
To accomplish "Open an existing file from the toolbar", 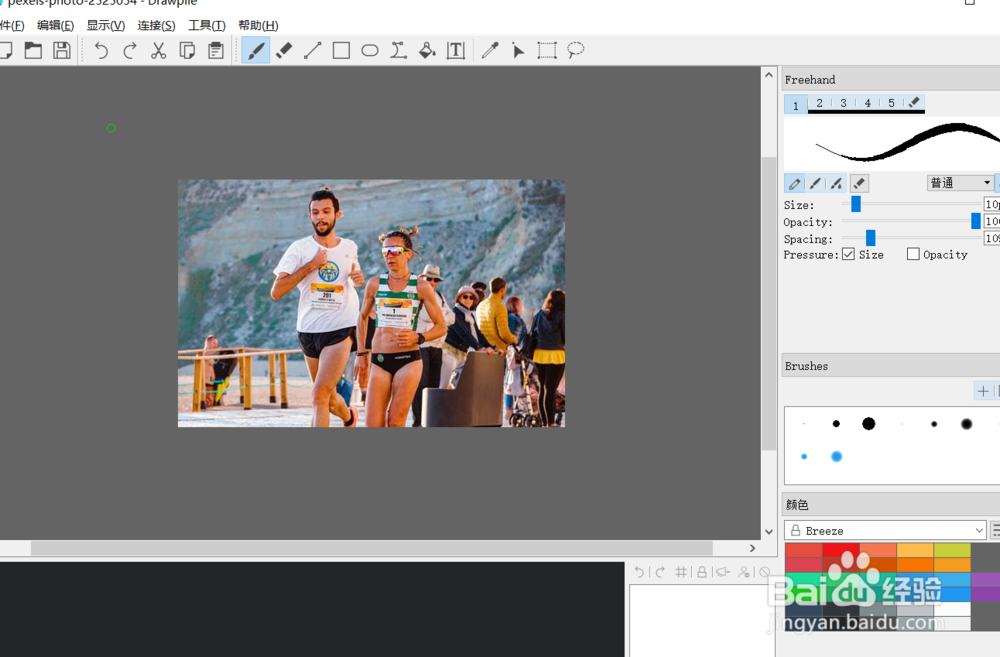I will tap(33, 50).
